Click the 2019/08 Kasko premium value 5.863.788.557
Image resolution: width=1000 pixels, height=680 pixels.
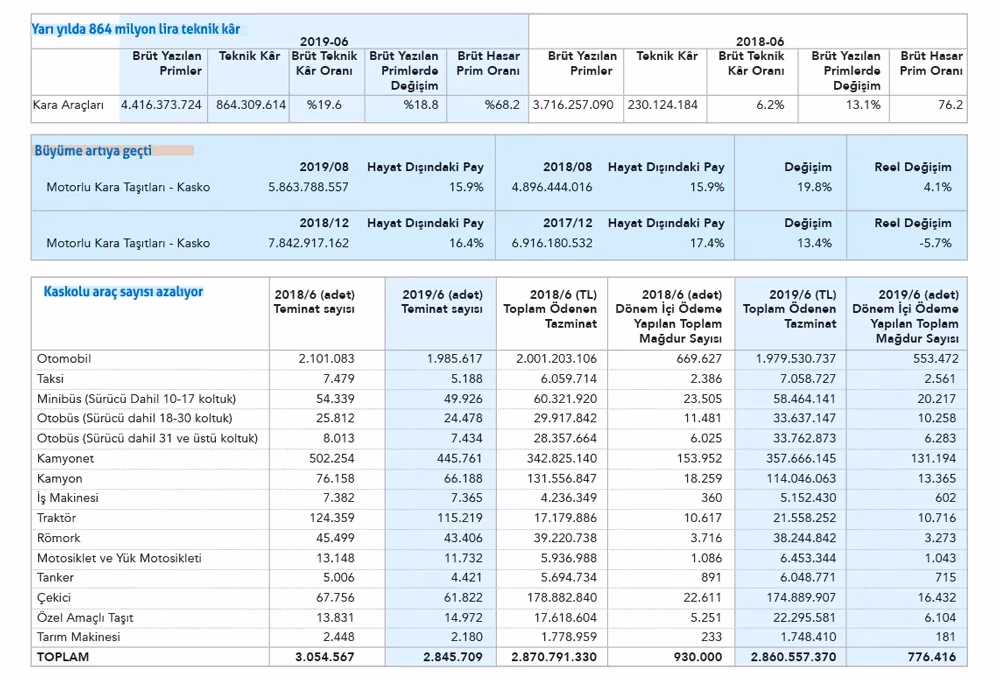pyautogui.click(x=309, y=187)
